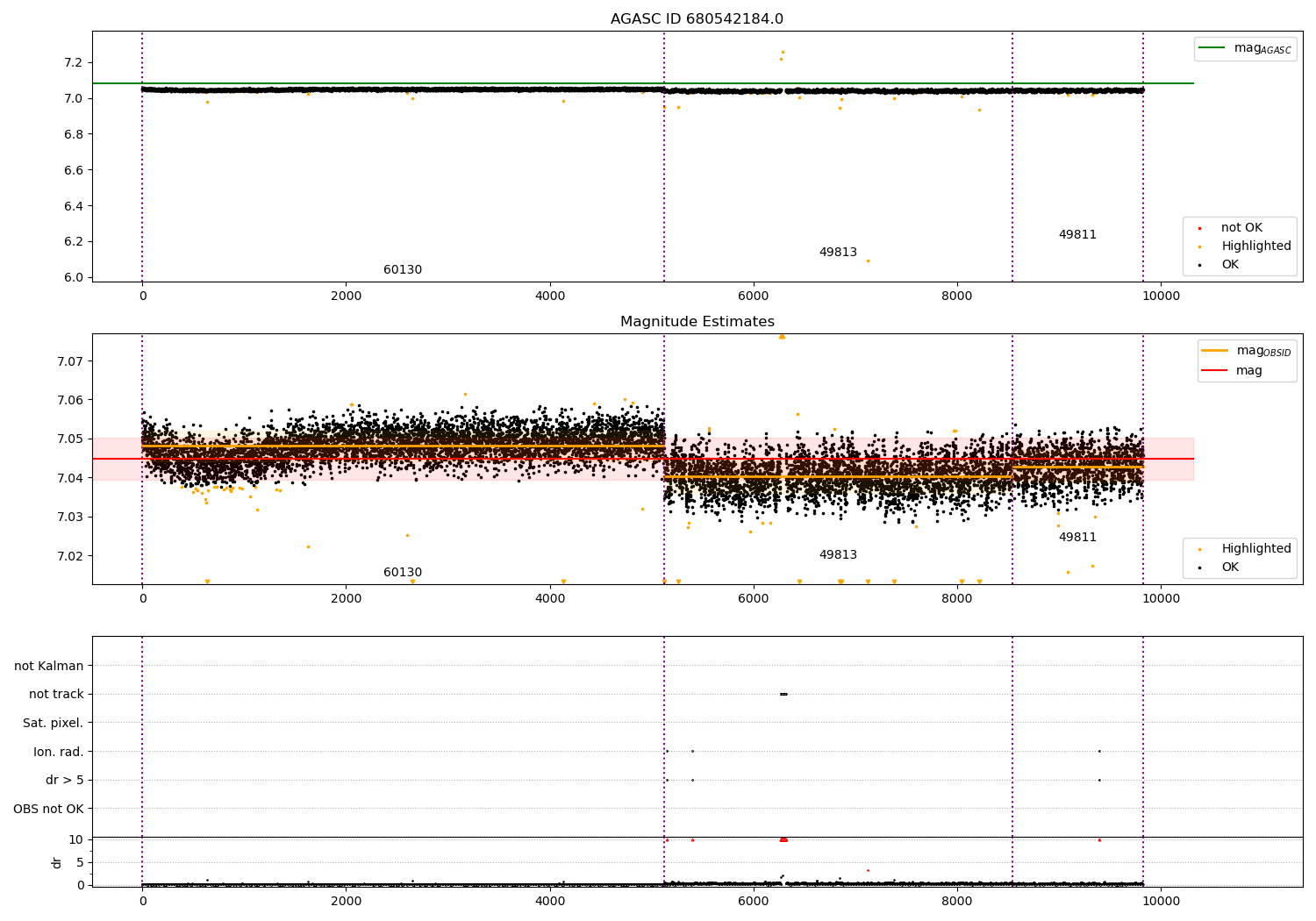Select the orange mag OBSID legend entry
Screen dimensions: 1316x921
tap(1247, 351)
